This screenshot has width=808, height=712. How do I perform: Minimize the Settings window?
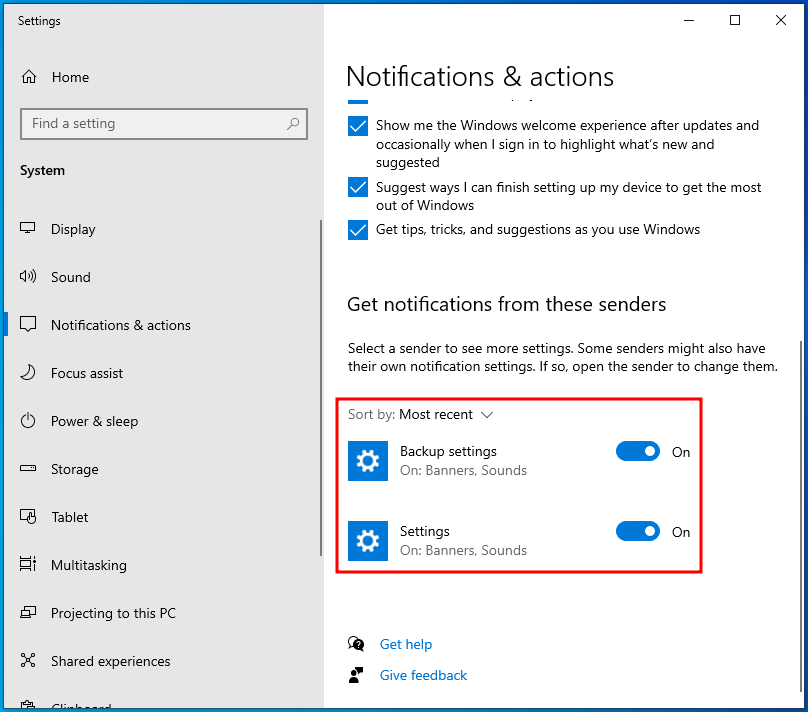[689, 20]
